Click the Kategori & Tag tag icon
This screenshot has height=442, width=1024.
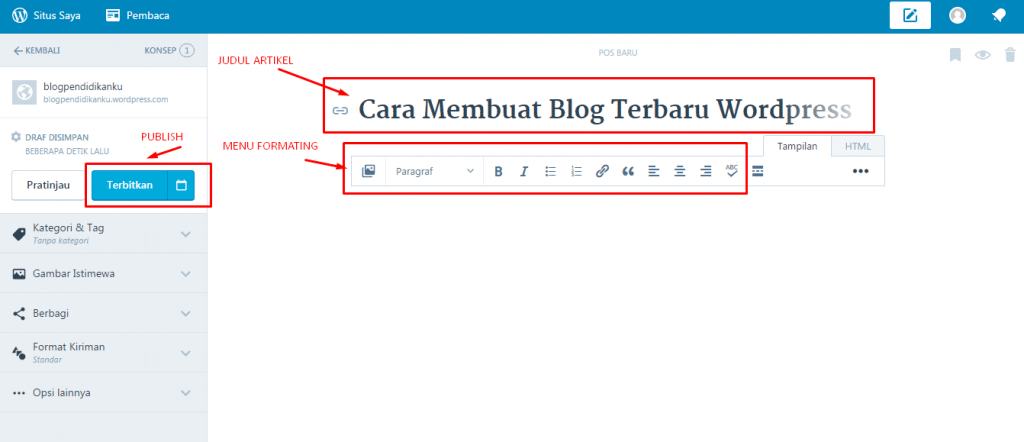[x=20, y=234]
